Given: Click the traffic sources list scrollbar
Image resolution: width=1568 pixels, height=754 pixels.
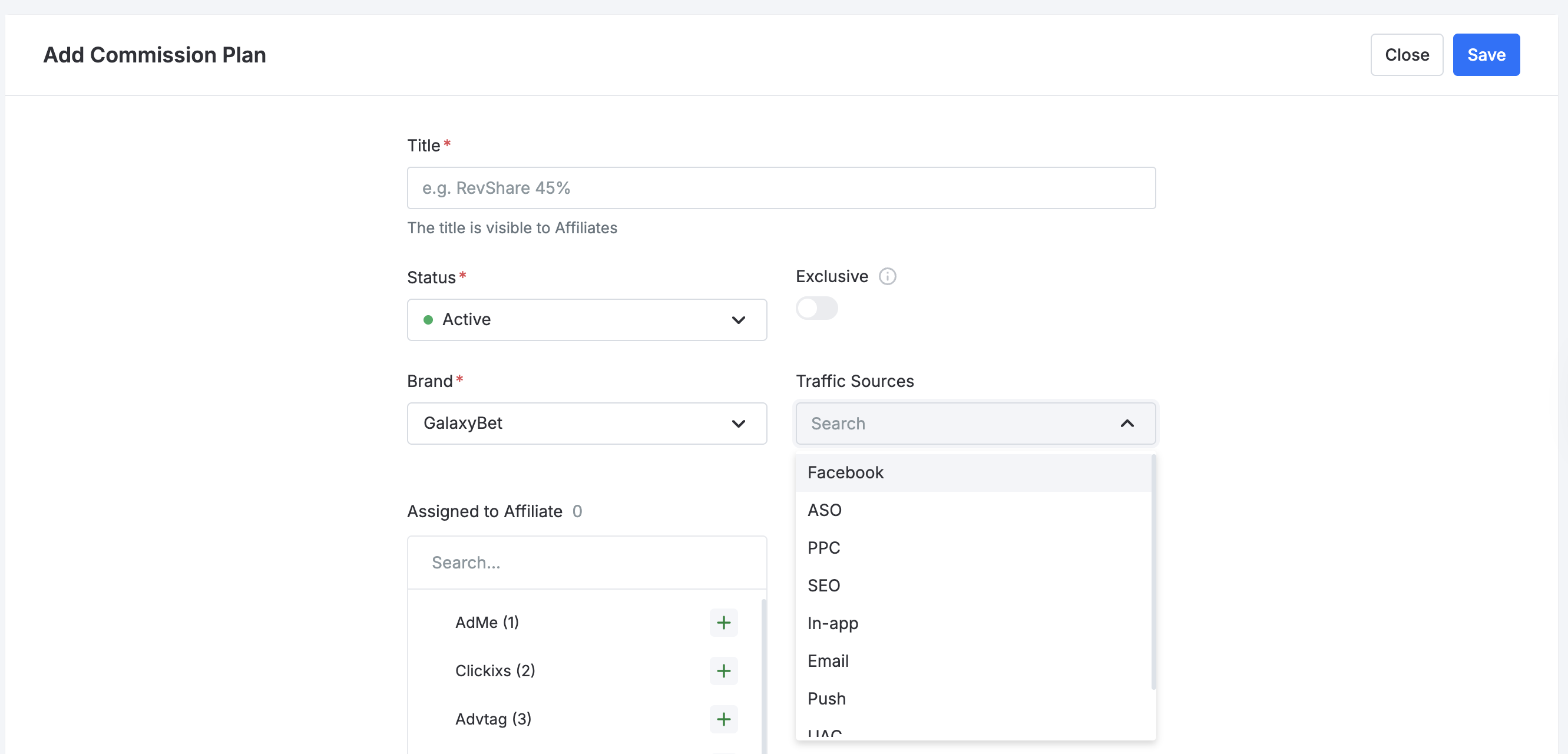Looking at the screenshot, I should point(1153,572).
